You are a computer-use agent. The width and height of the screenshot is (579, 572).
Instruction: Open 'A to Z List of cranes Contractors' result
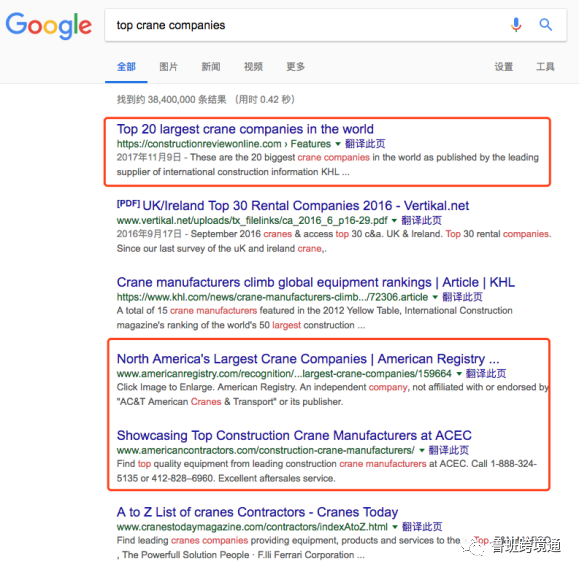pos(257,512)
